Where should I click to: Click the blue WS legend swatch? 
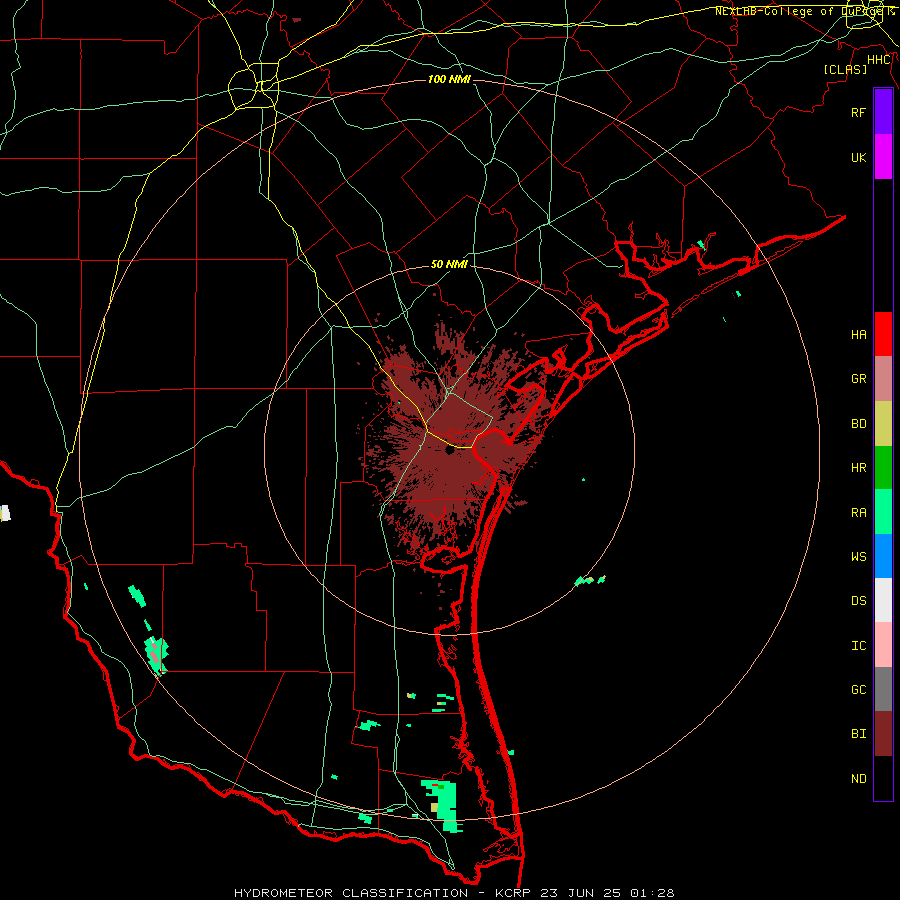[x=883, y=556]
